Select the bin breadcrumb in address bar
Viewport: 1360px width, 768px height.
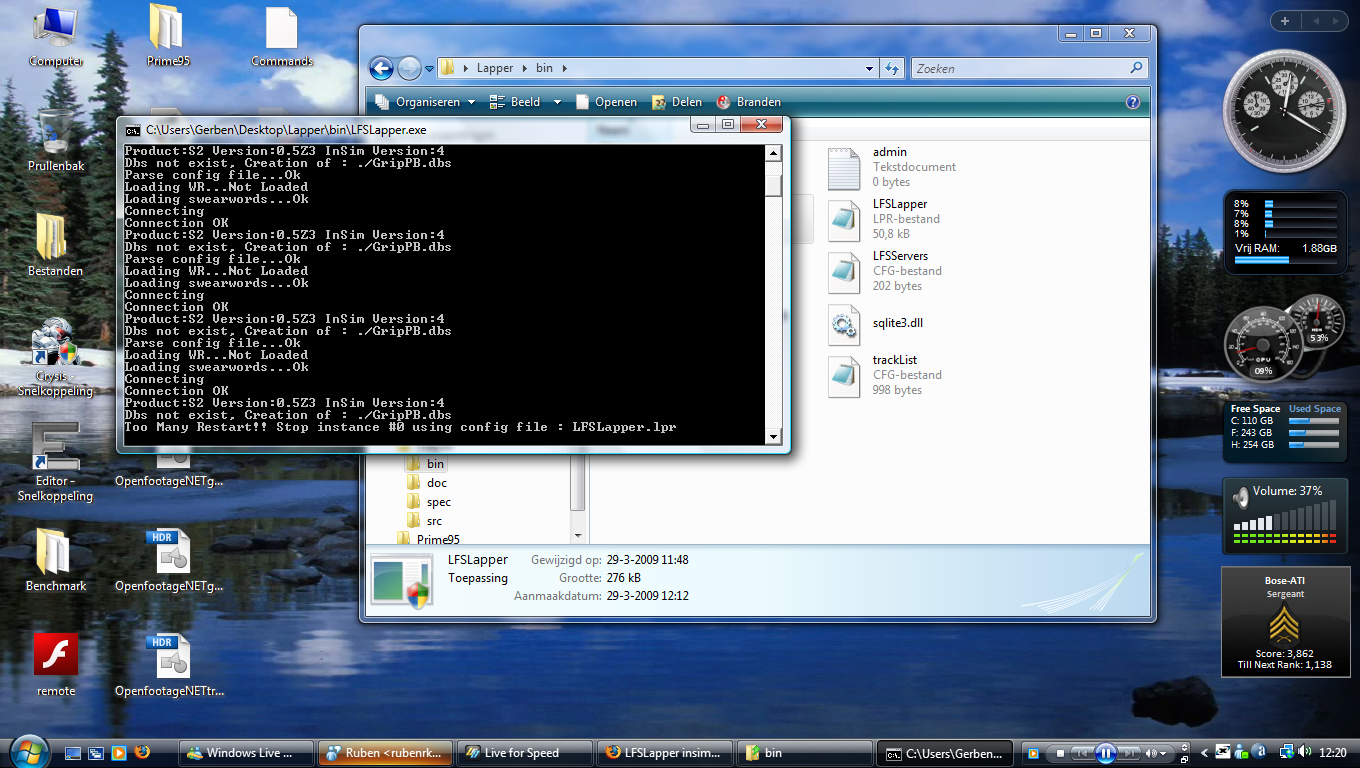(544, 69)
